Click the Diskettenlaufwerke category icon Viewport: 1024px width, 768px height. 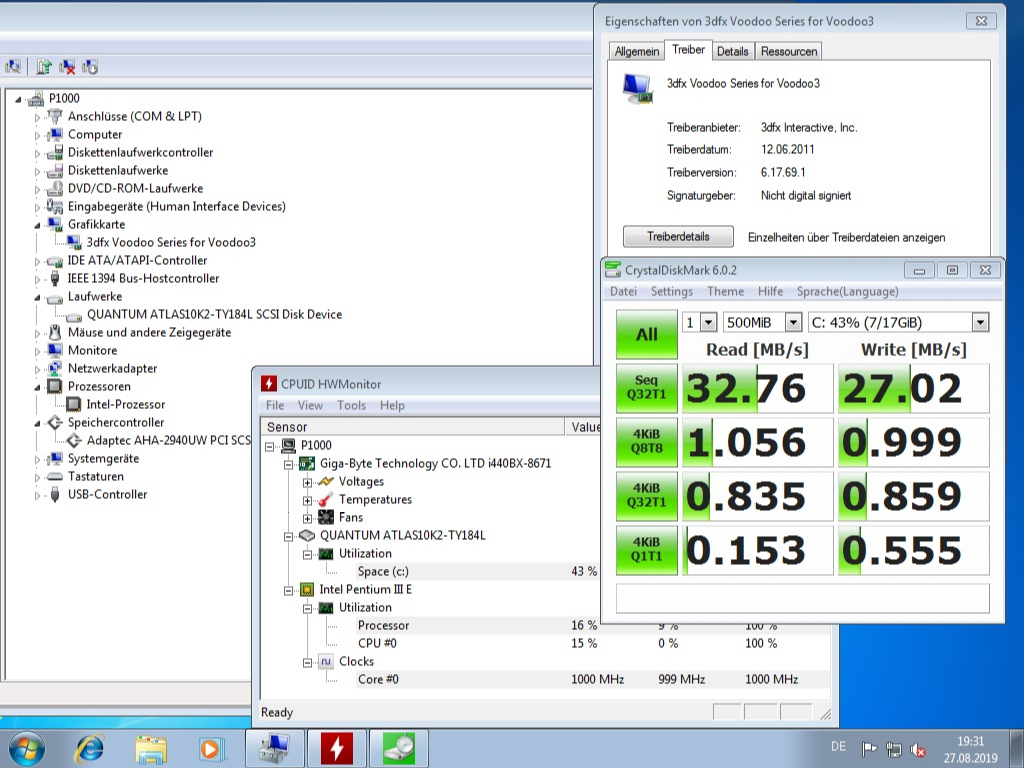(x=55, y=170)
